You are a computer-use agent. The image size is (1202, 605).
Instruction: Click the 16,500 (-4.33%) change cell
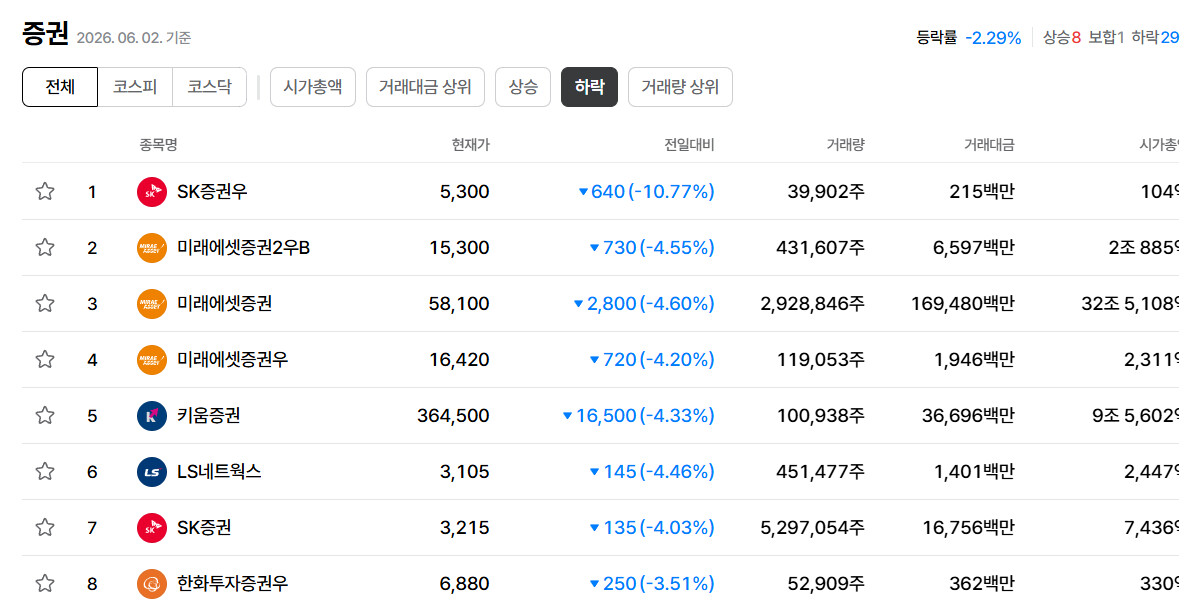click(x=639, y=415)
